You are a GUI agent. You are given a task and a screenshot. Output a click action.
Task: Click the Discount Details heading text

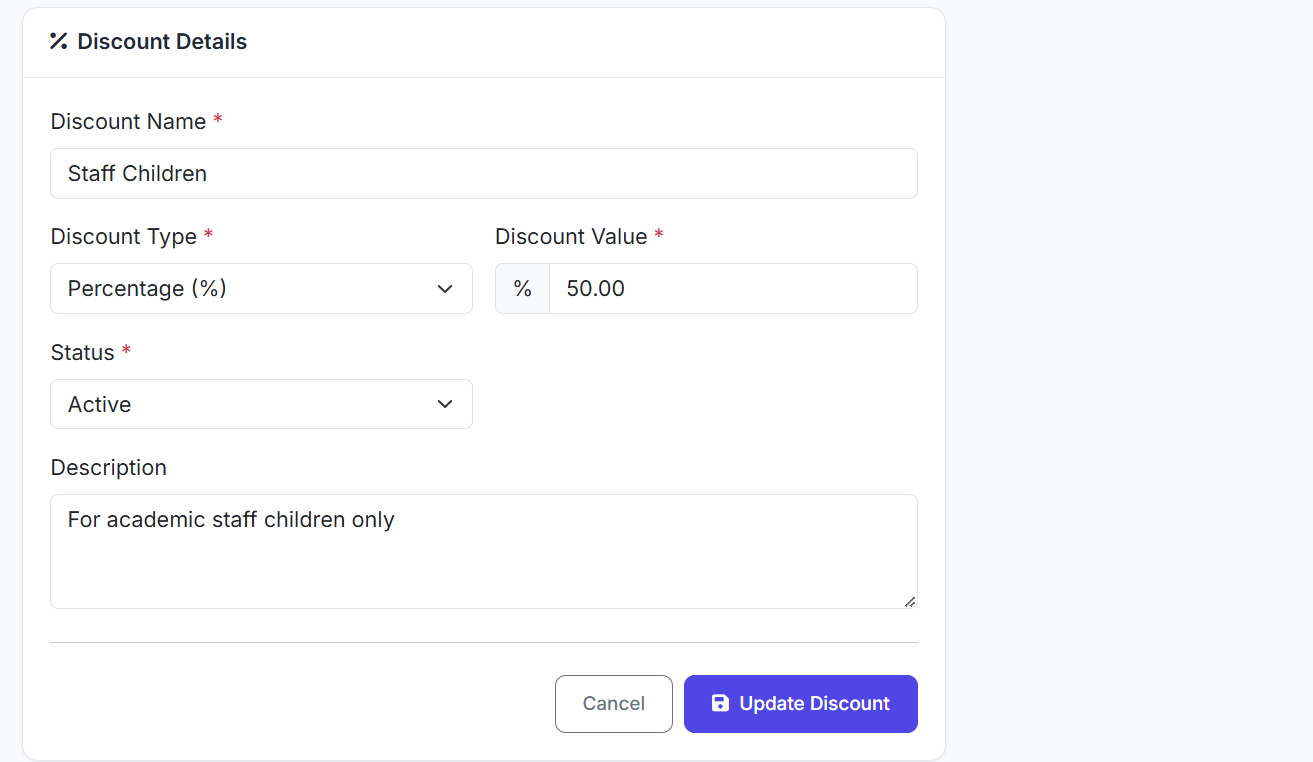pyautogui.click(x=162, y=42)
